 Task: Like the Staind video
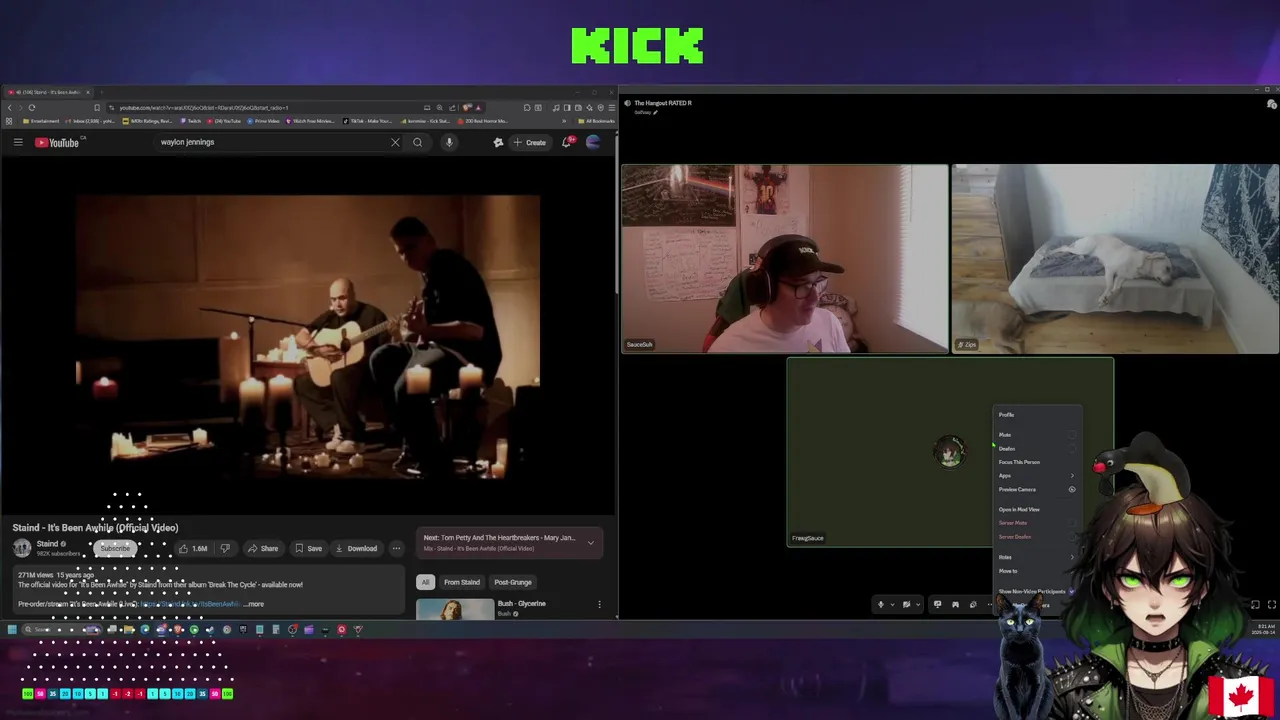194,548
